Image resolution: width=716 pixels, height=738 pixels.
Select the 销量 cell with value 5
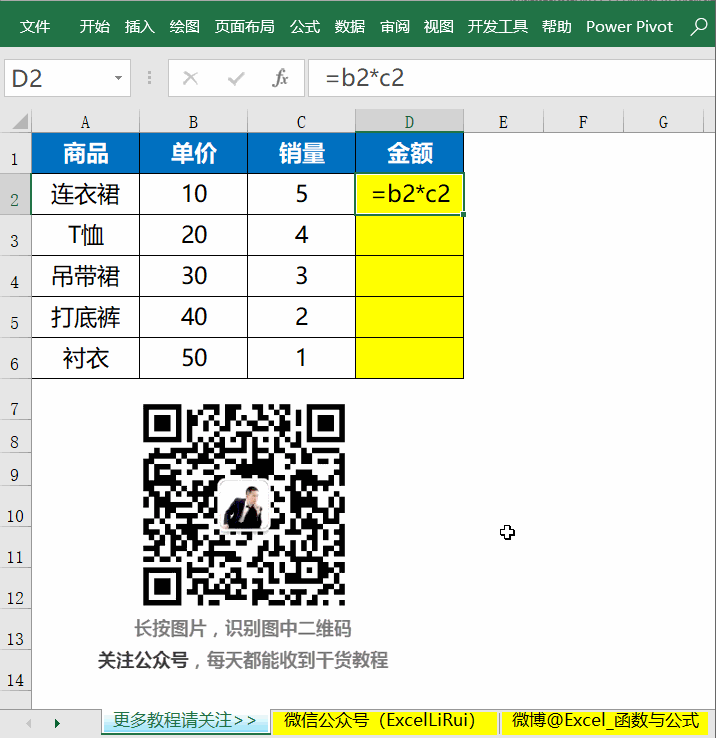point(301,194)
